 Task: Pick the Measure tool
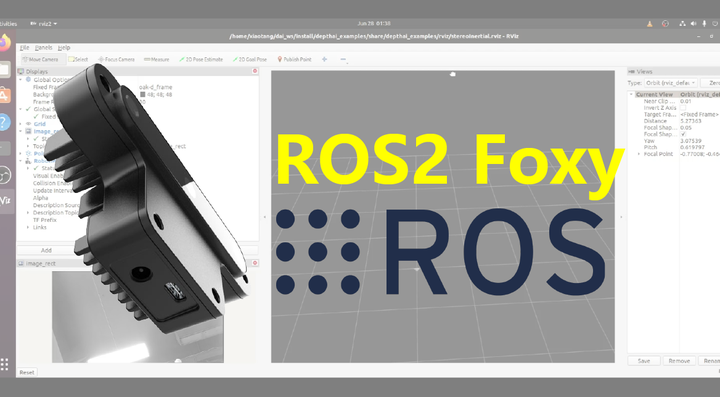[x=156, y=59]
